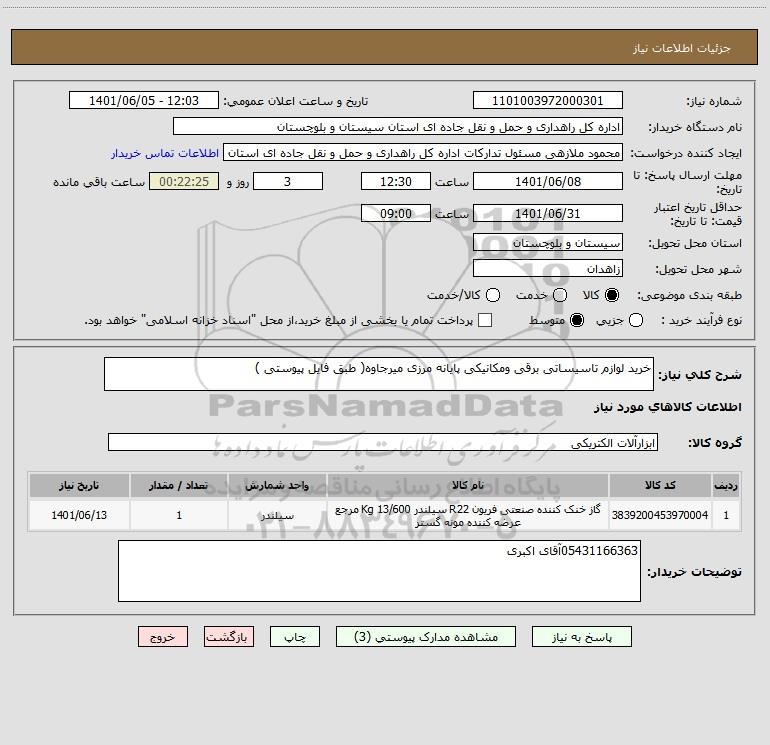The image size is (770, 745).
Task: Click the خروج exit button
Action: coord(163,636)
